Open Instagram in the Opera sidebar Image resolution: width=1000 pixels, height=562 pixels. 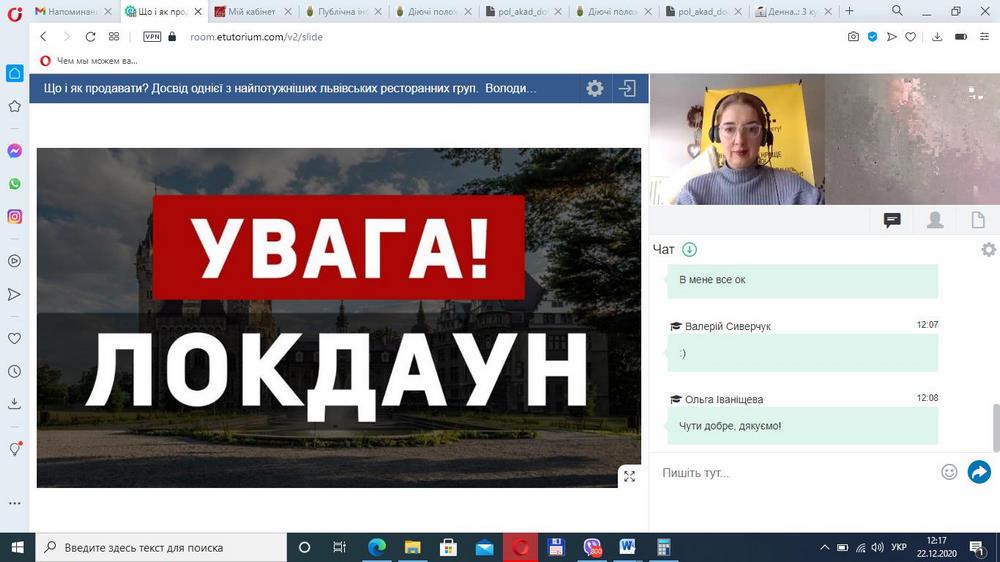pyautogui.click(x=14, y=216)
